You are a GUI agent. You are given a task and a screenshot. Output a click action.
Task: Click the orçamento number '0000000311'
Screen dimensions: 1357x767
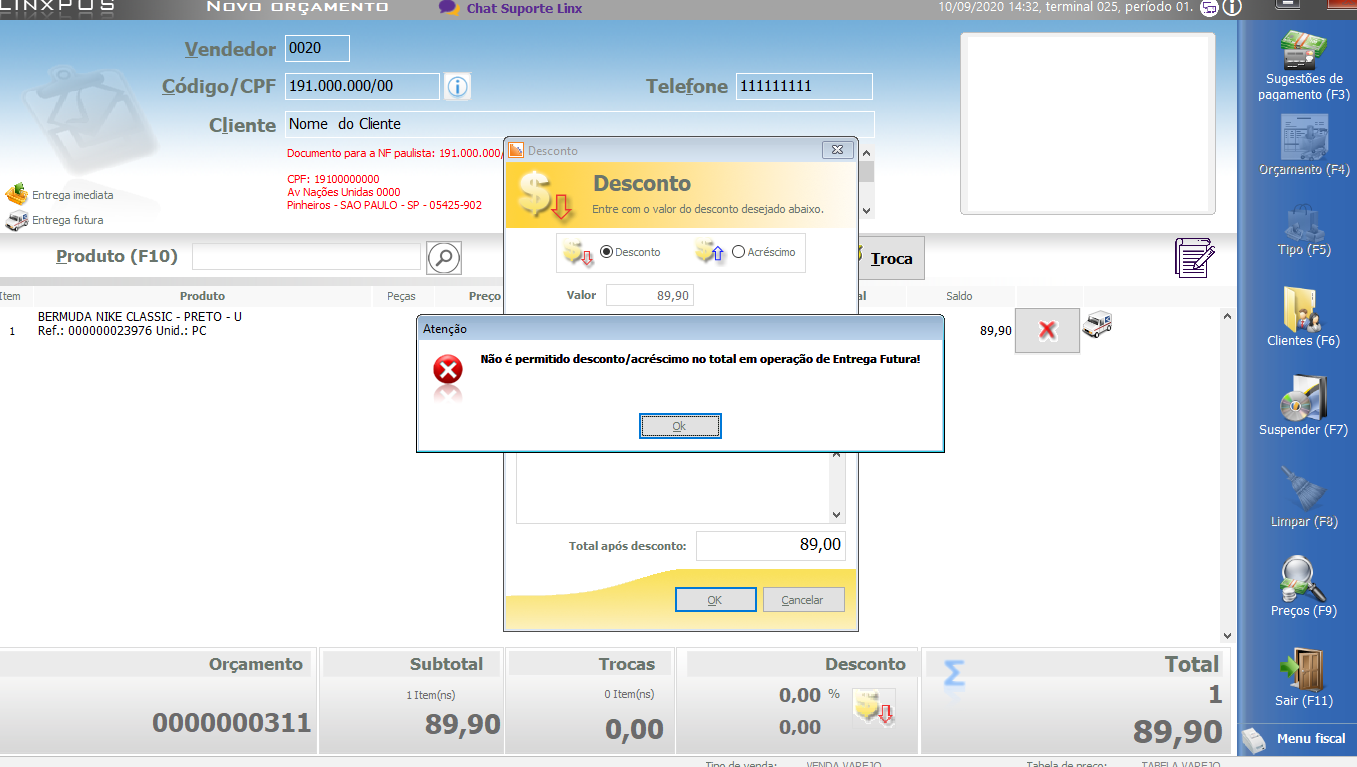point(232,723)
